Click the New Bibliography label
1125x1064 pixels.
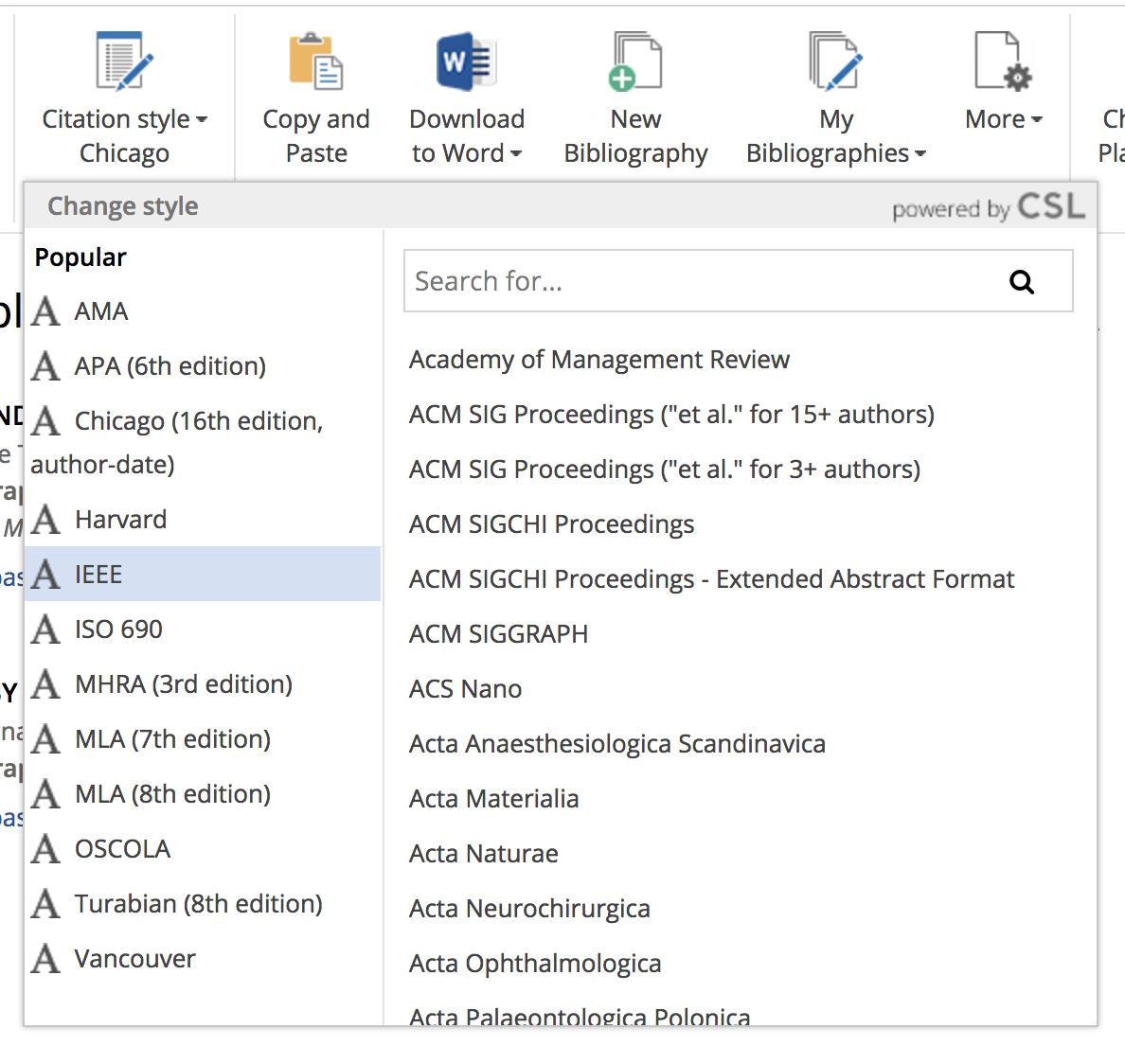[x=635, y=136]
